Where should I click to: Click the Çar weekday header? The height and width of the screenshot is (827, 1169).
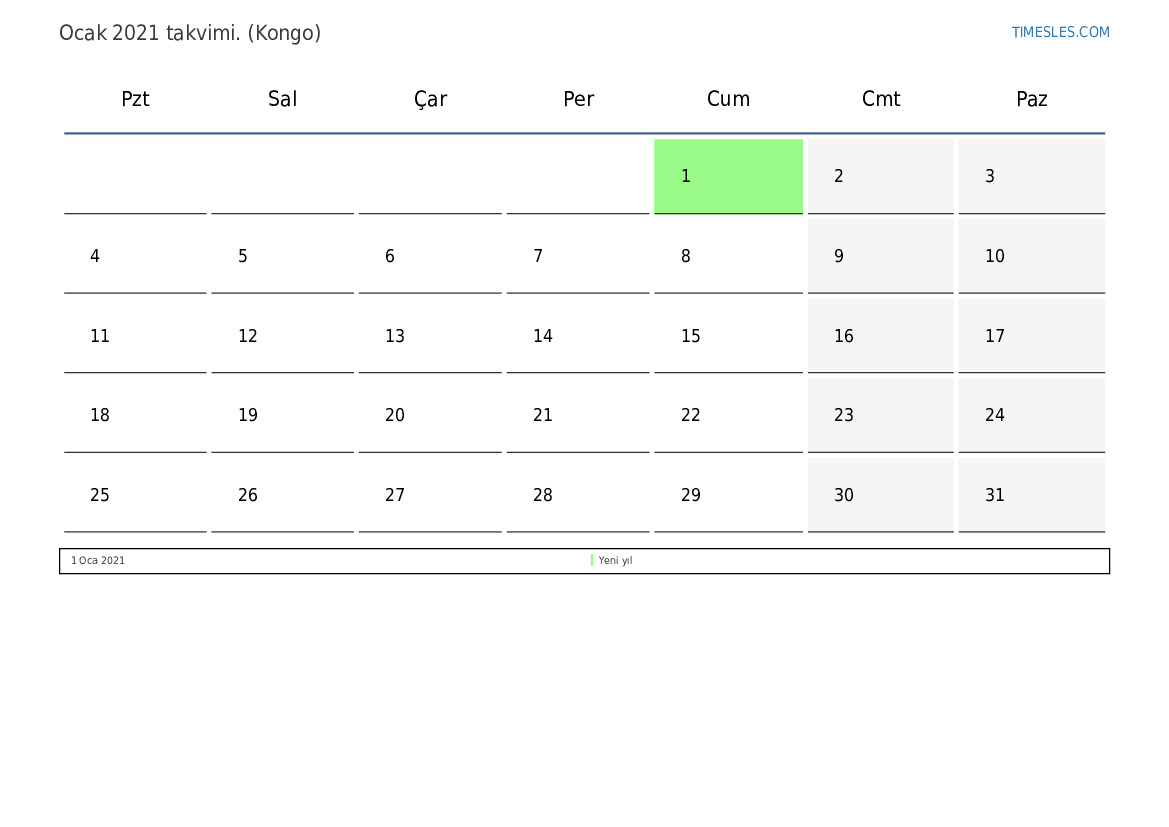click(430, 99)
